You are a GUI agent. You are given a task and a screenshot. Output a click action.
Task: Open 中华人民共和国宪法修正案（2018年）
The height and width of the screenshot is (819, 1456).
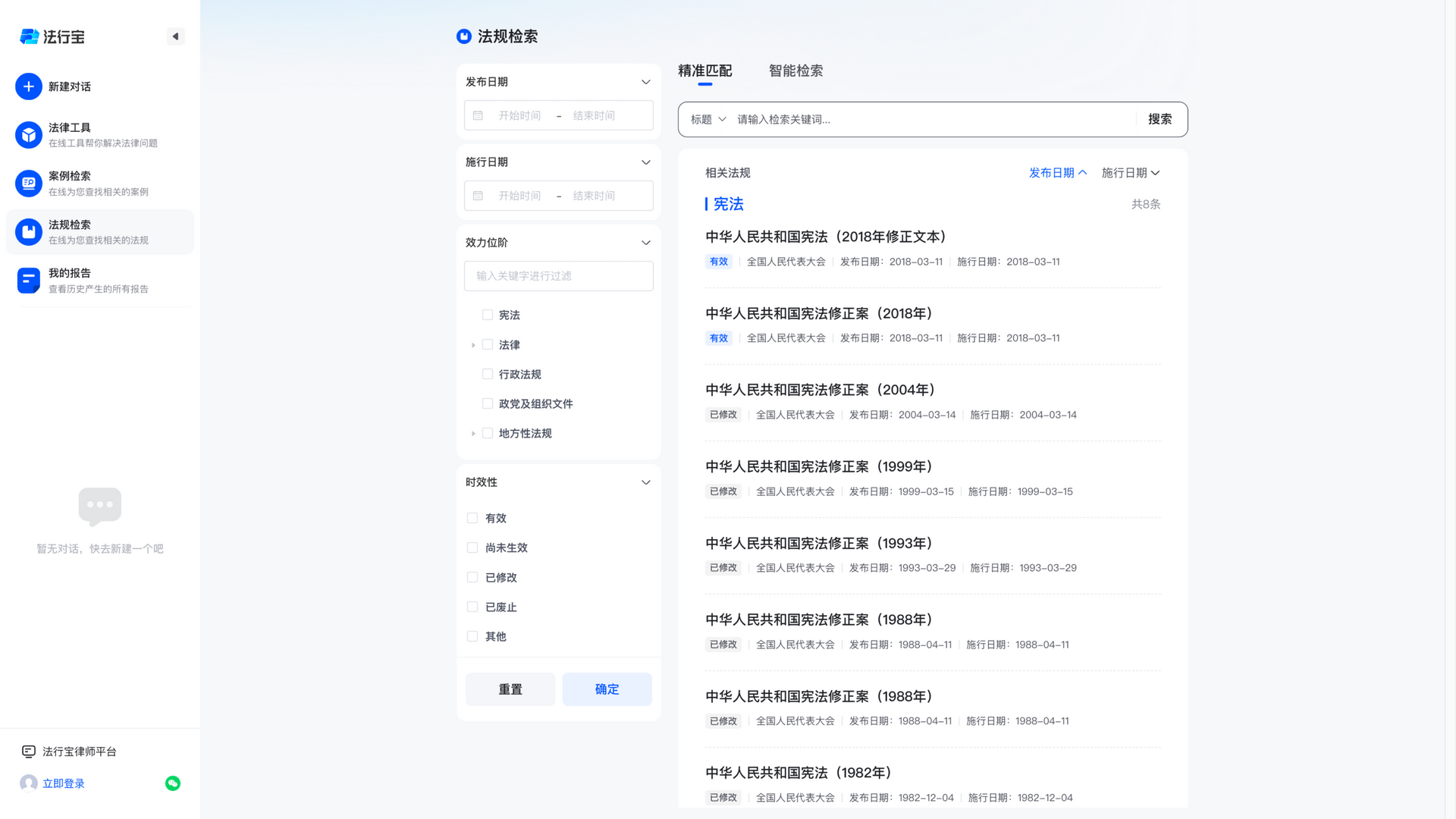click(819, 313)
